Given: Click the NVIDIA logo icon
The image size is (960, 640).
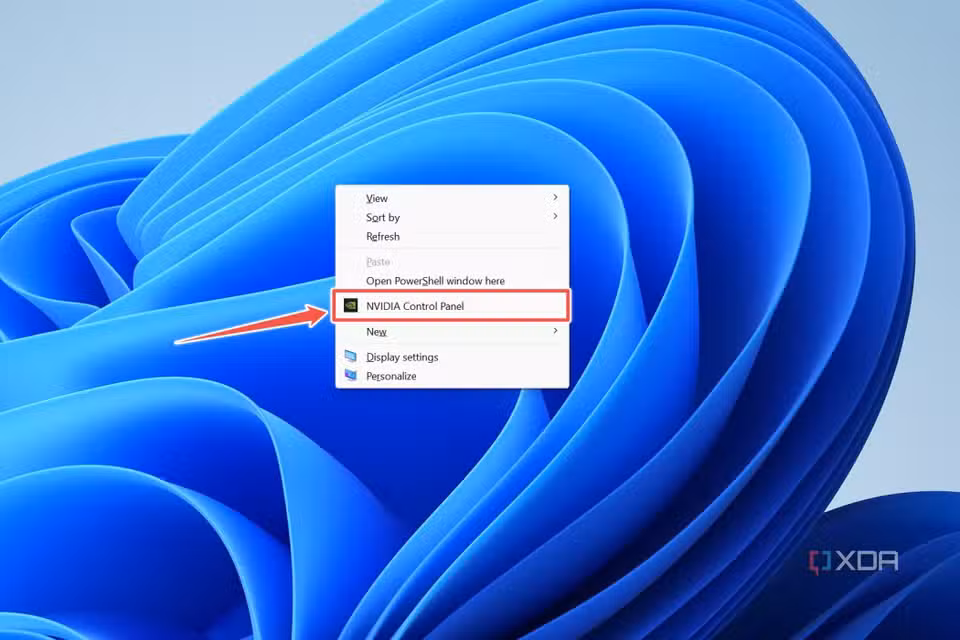Looking at the screenshot, I should pos(350,305).
